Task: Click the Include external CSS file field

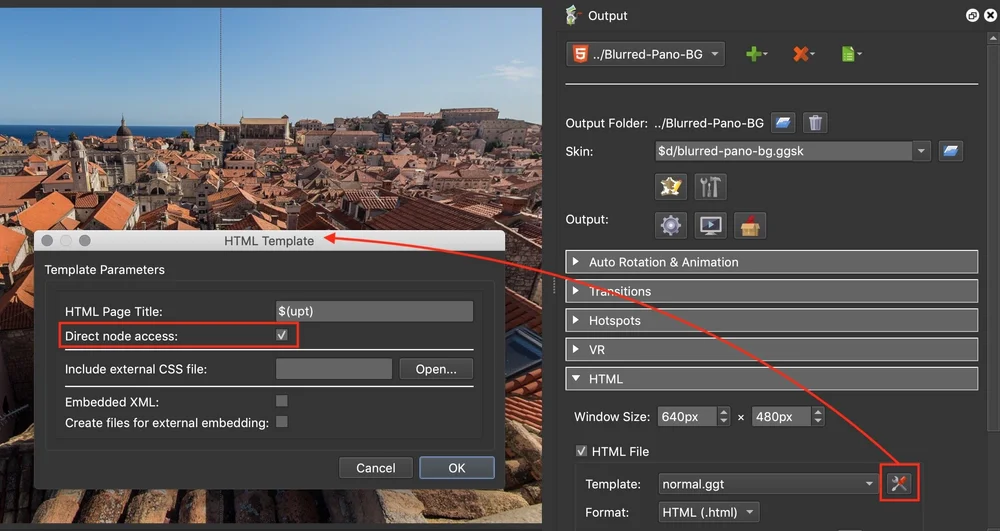Action: coord(334,369)
